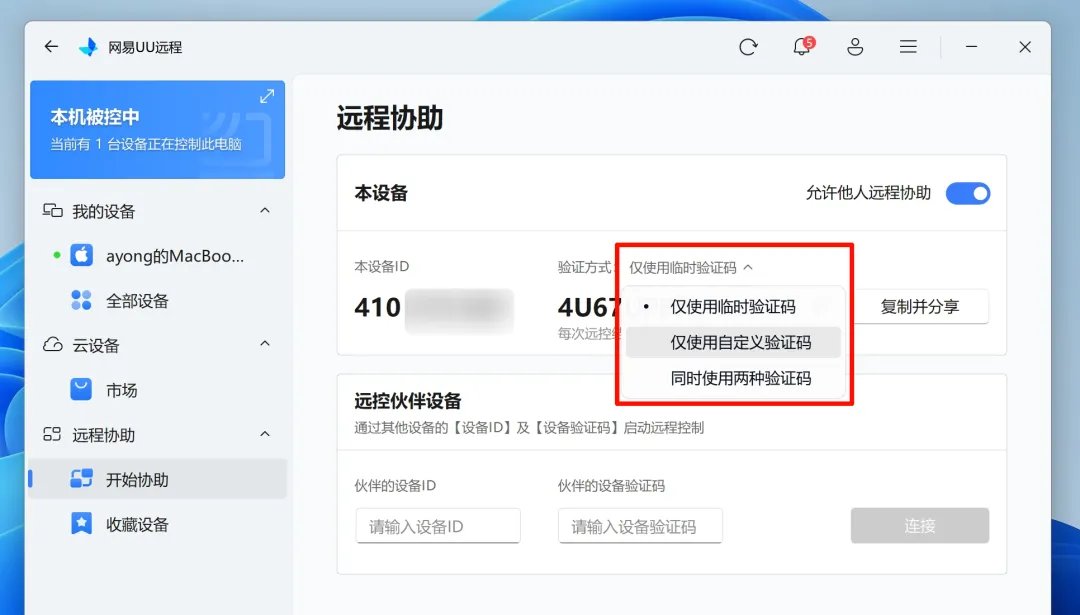
Task: Open notifications bell with 5 badge
Action: pyautogui.click(x=802, y=46)
